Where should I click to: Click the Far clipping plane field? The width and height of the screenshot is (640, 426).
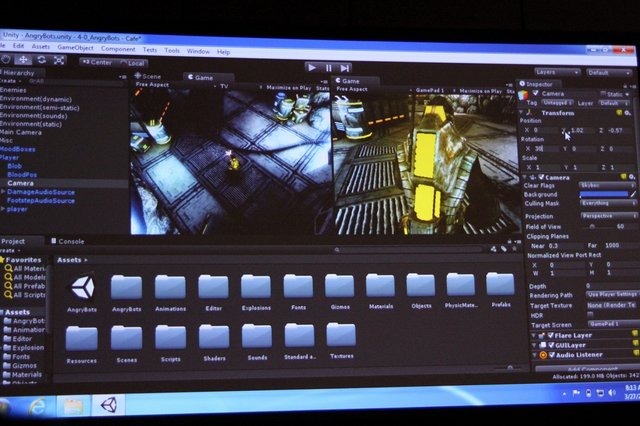click(x=620, y=245)
